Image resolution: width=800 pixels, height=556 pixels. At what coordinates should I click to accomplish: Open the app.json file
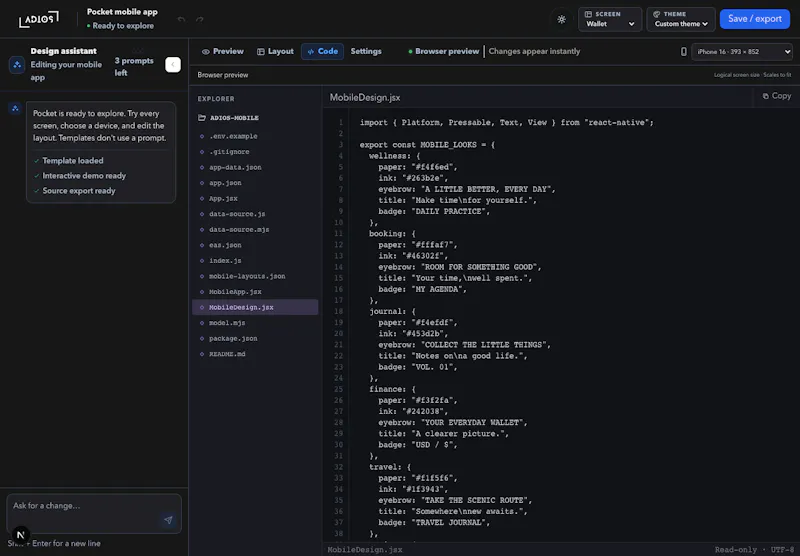click(255, 183)
